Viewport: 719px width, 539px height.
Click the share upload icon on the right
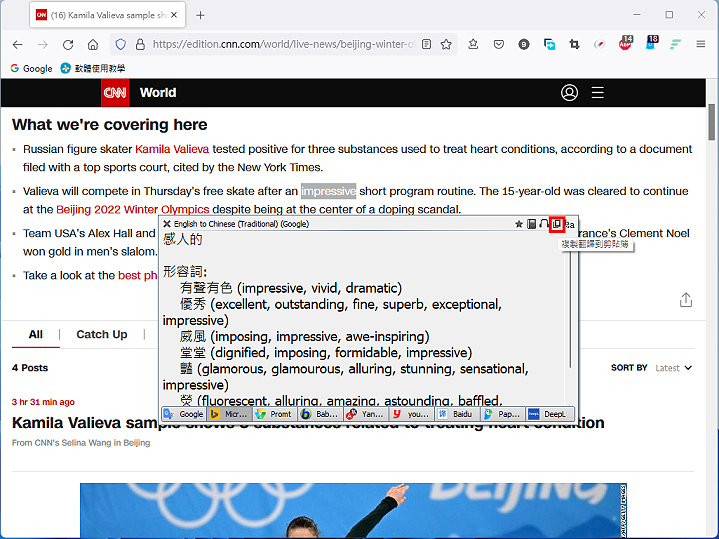pyautogui.click(x=686, y=300)
